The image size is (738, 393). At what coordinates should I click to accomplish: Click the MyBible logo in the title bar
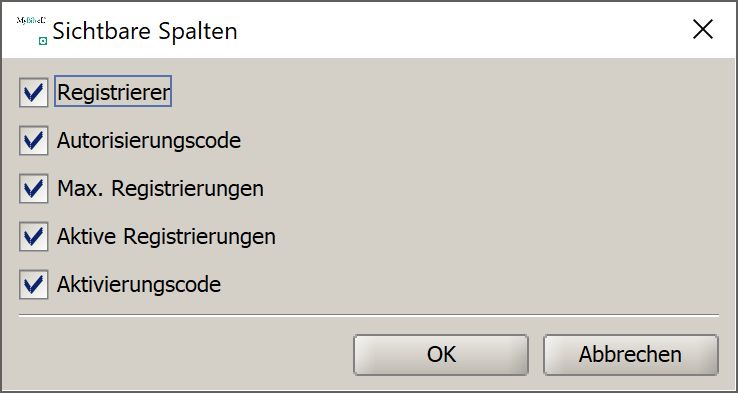click(x=31, y=20)
